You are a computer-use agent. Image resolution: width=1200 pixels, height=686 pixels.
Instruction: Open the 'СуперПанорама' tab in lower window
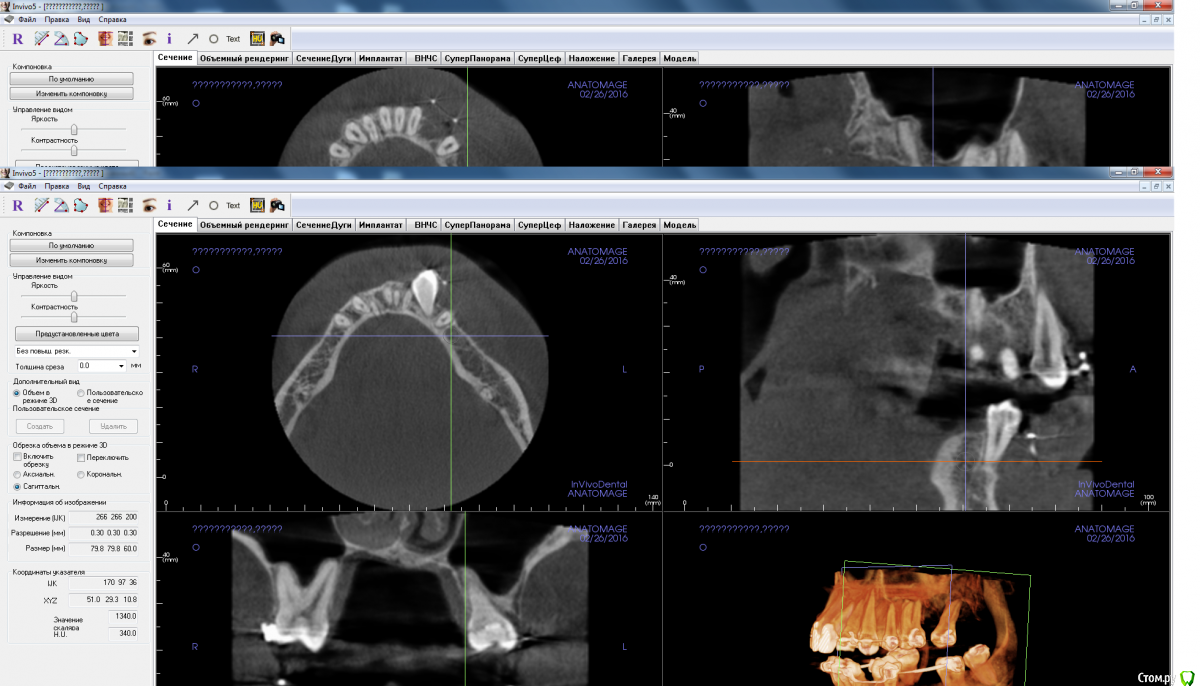[478, 225]
